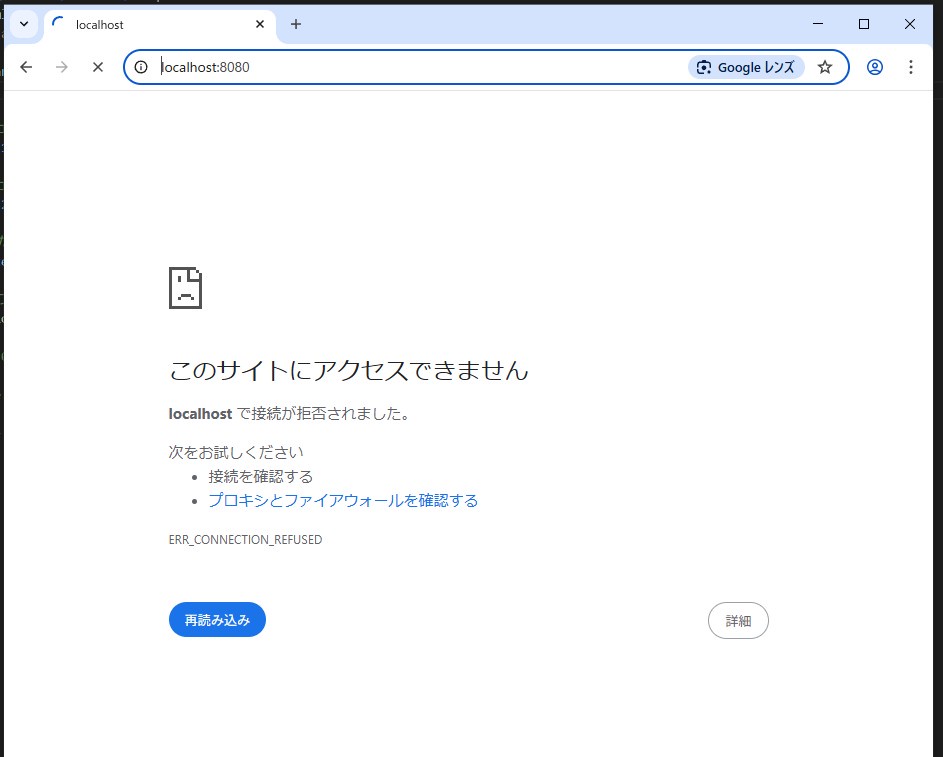This screenshot has width=943, height=757.
Task: Expand error details with the 詳細 button
Action: 738,620
